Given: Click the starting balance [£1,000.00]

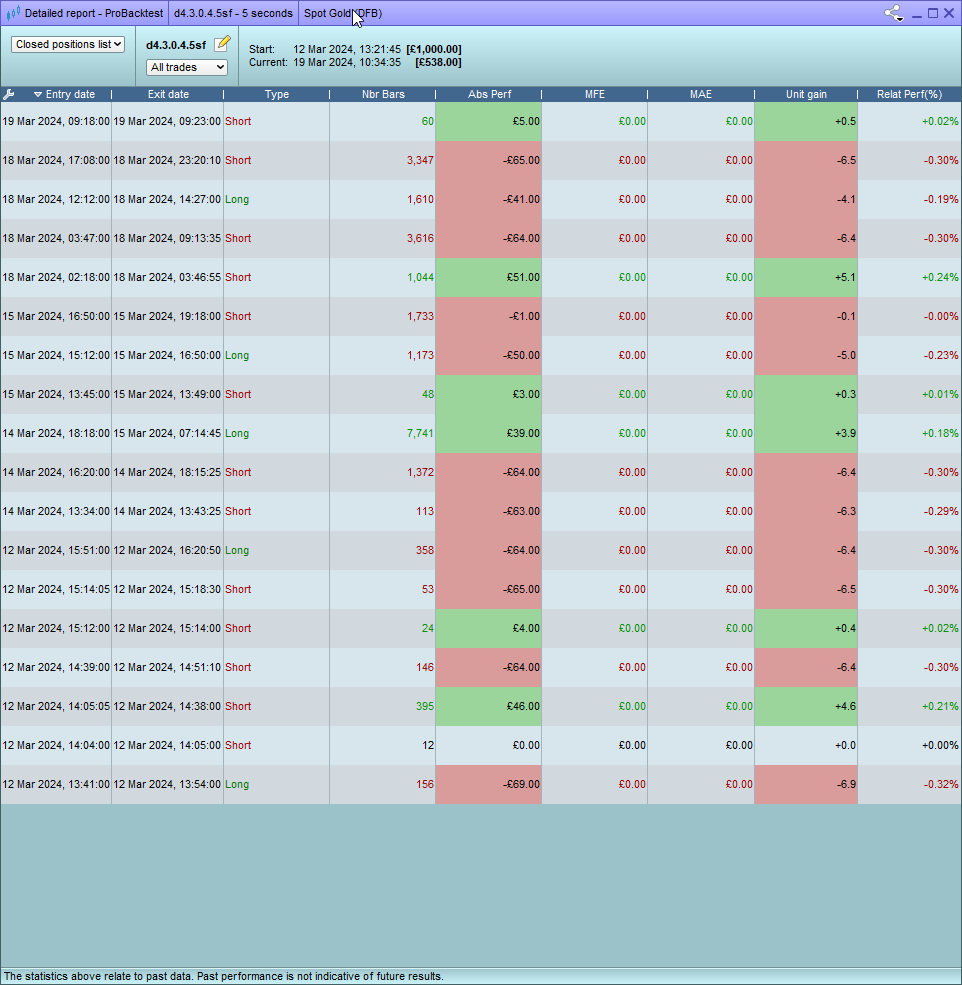Looking at the screenshot, I should pos(434,49).
